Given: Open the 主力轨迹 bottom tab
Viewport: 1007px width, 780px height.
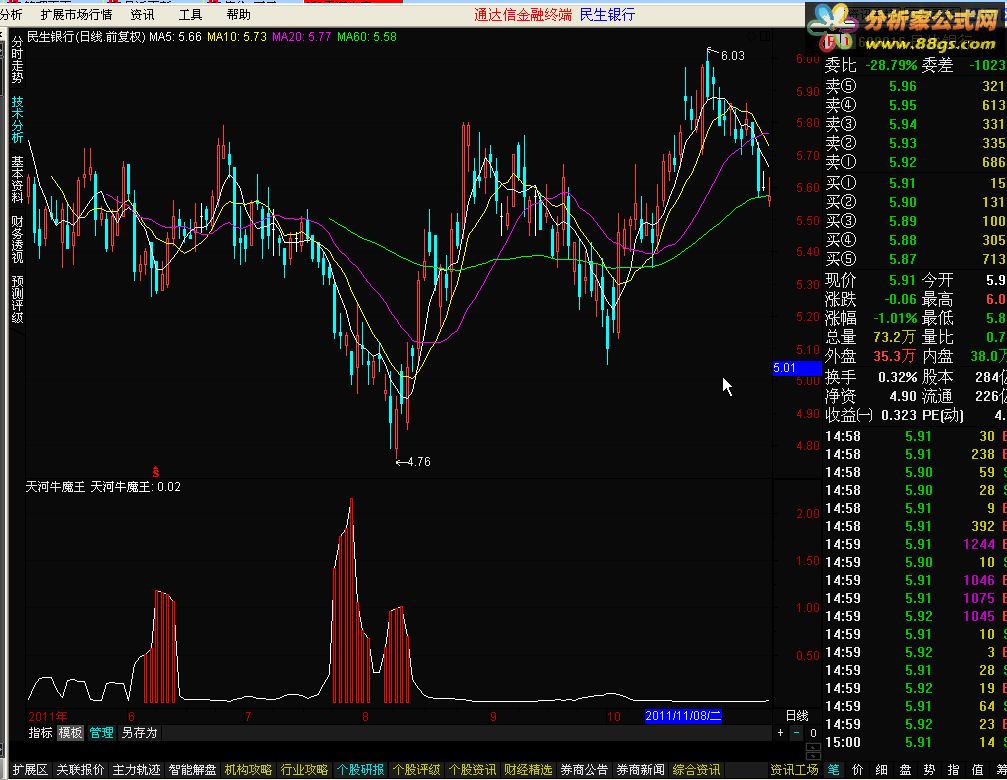Looking at the screenshot, I should (x=136, y=770).
